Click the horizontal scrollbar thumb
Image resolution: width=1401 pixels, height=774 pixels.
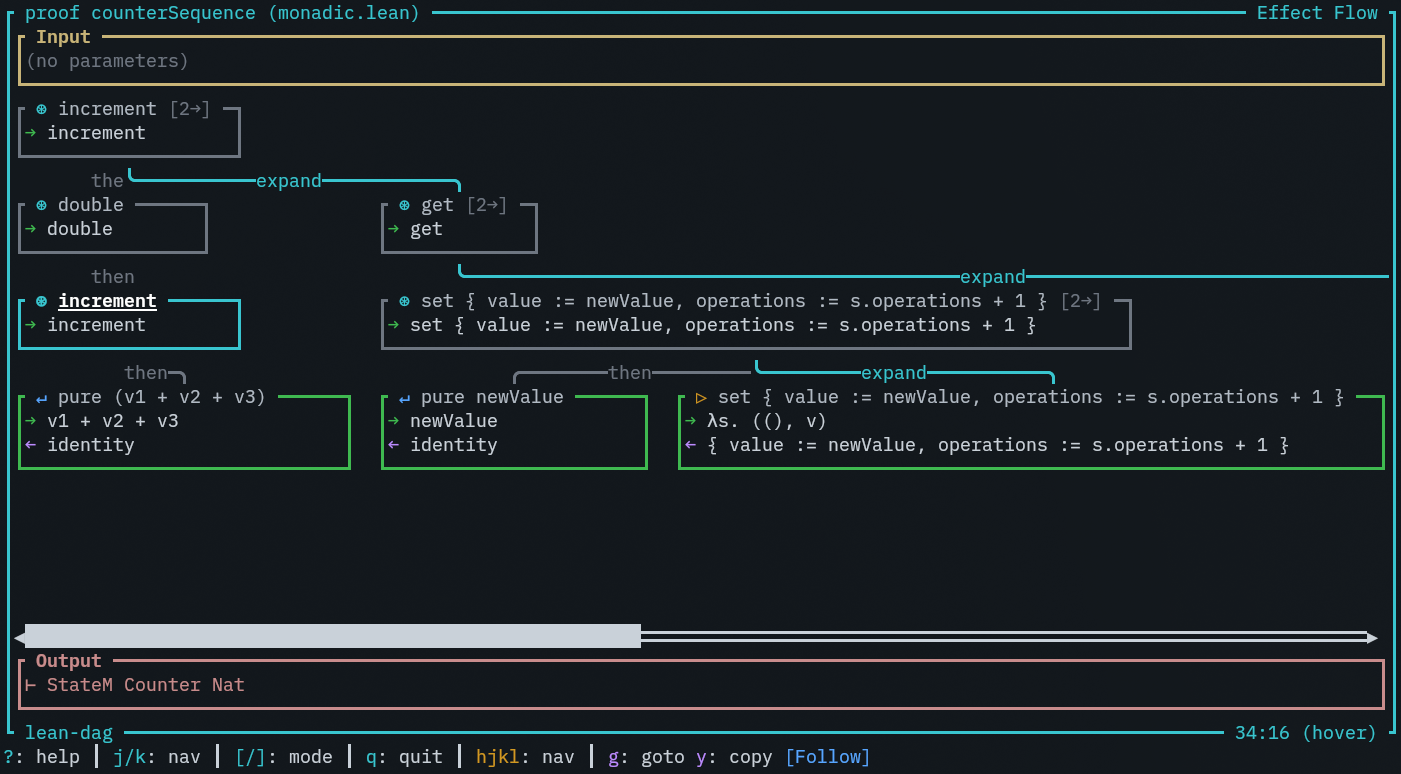click(332, 636)
